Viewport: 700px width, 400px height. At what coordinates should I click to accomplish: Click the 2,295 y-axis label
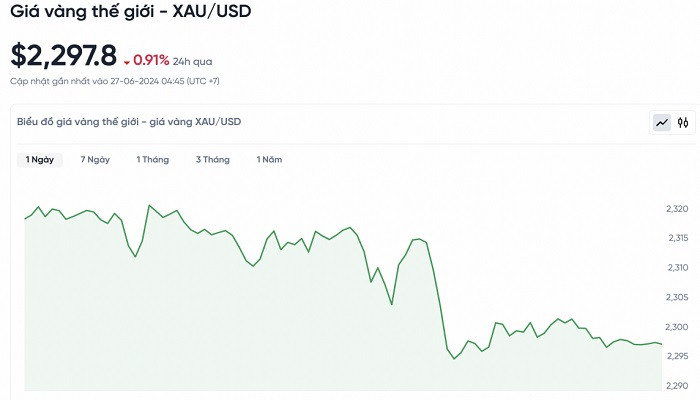click(x=676, y=357)
